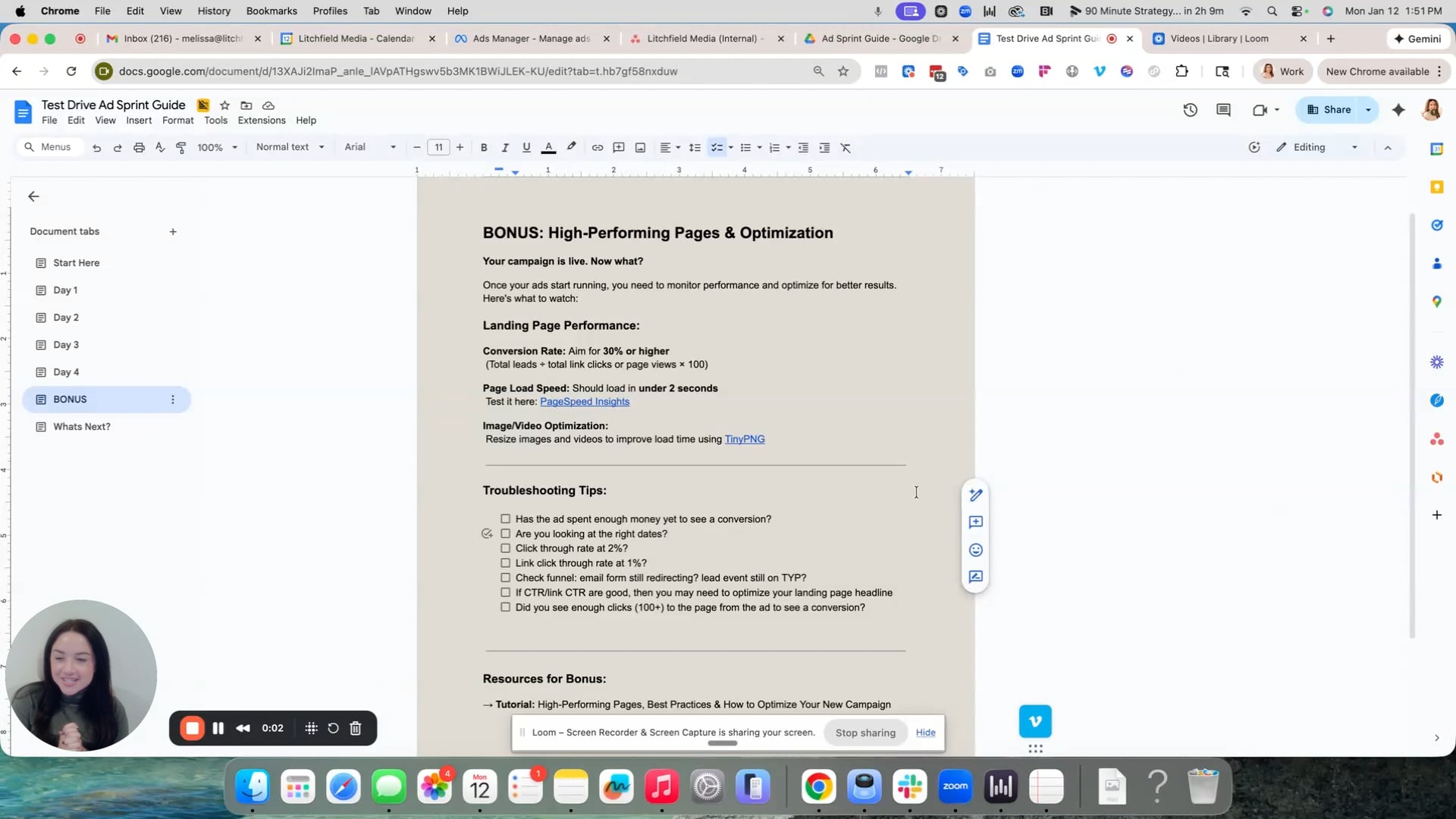
Task: Open the Normal text style dropdown
Action: [290, 147]
